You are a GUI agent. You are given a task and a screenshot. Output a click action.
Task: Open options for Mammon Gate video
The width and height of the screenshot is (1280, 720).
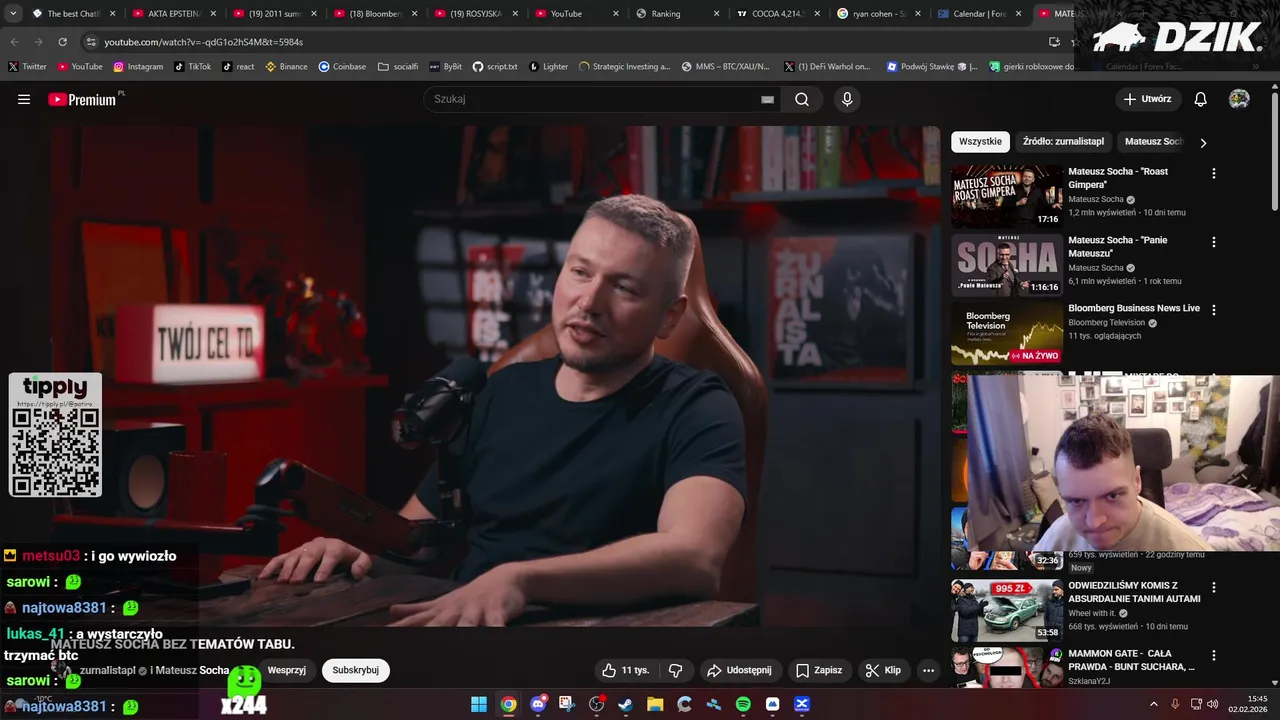coord(1214,655)
